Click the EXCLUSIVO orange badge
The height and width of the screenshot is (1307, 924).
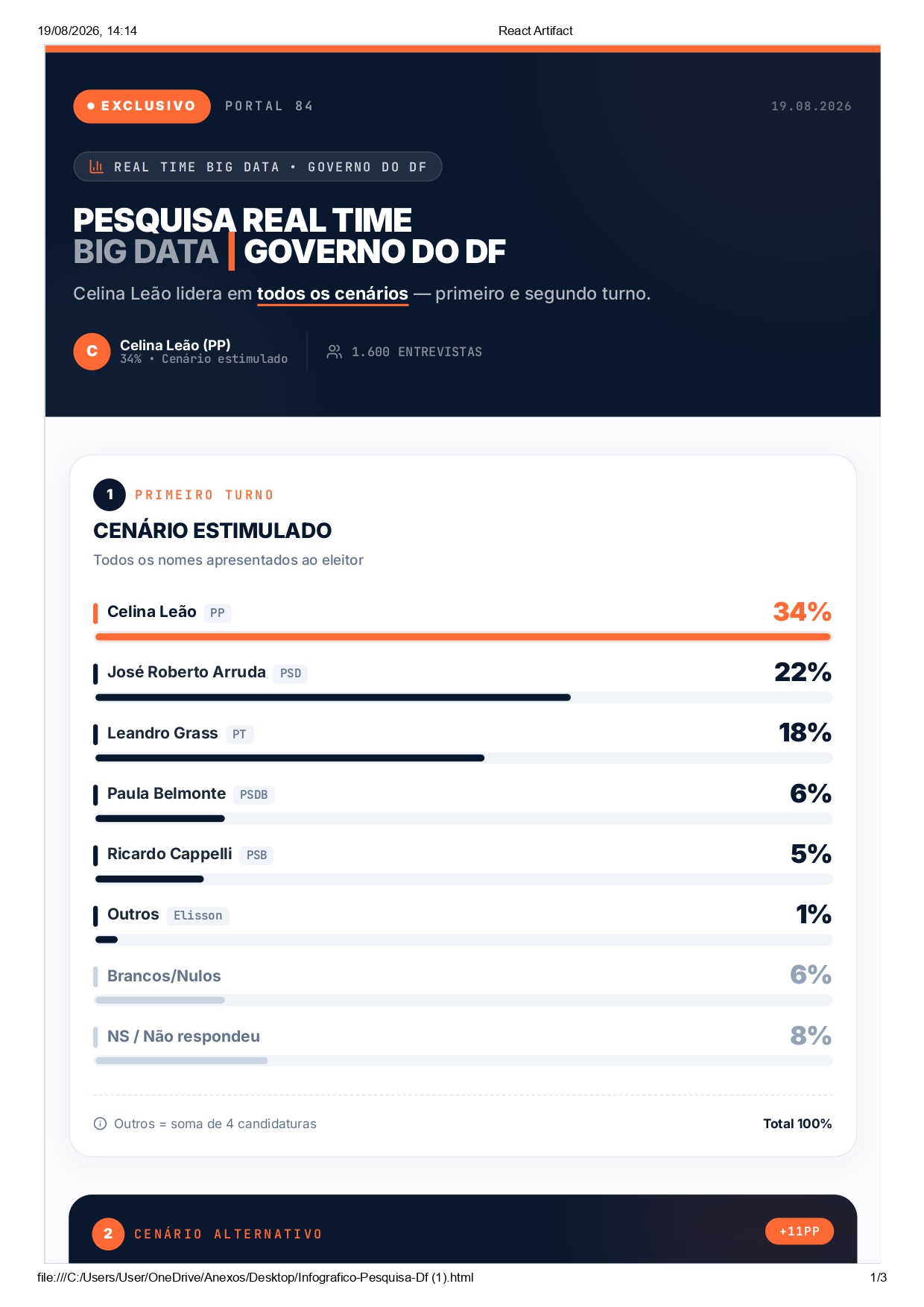142,107
